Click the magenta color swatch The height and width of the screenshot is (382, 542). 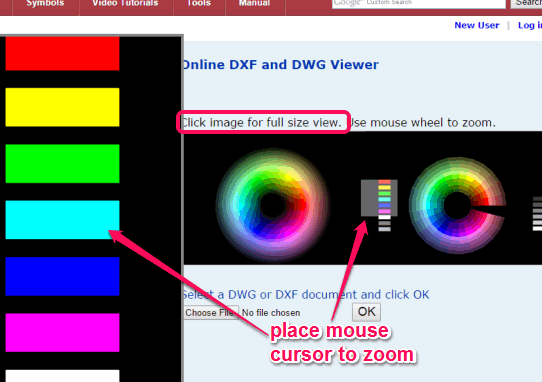(x=63, y=333)
